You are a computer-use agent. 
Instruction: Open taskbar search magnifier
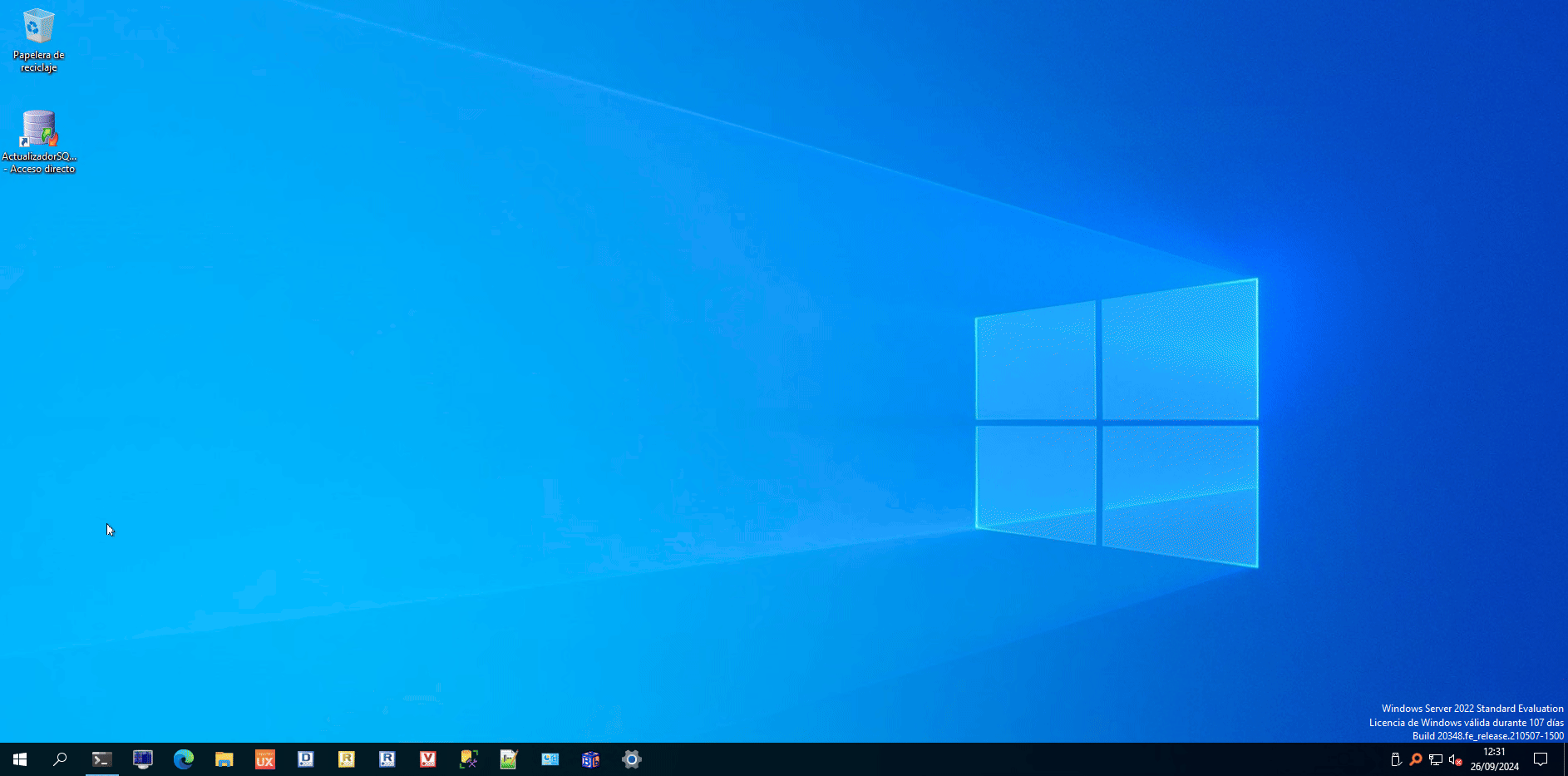coord(60,759)
